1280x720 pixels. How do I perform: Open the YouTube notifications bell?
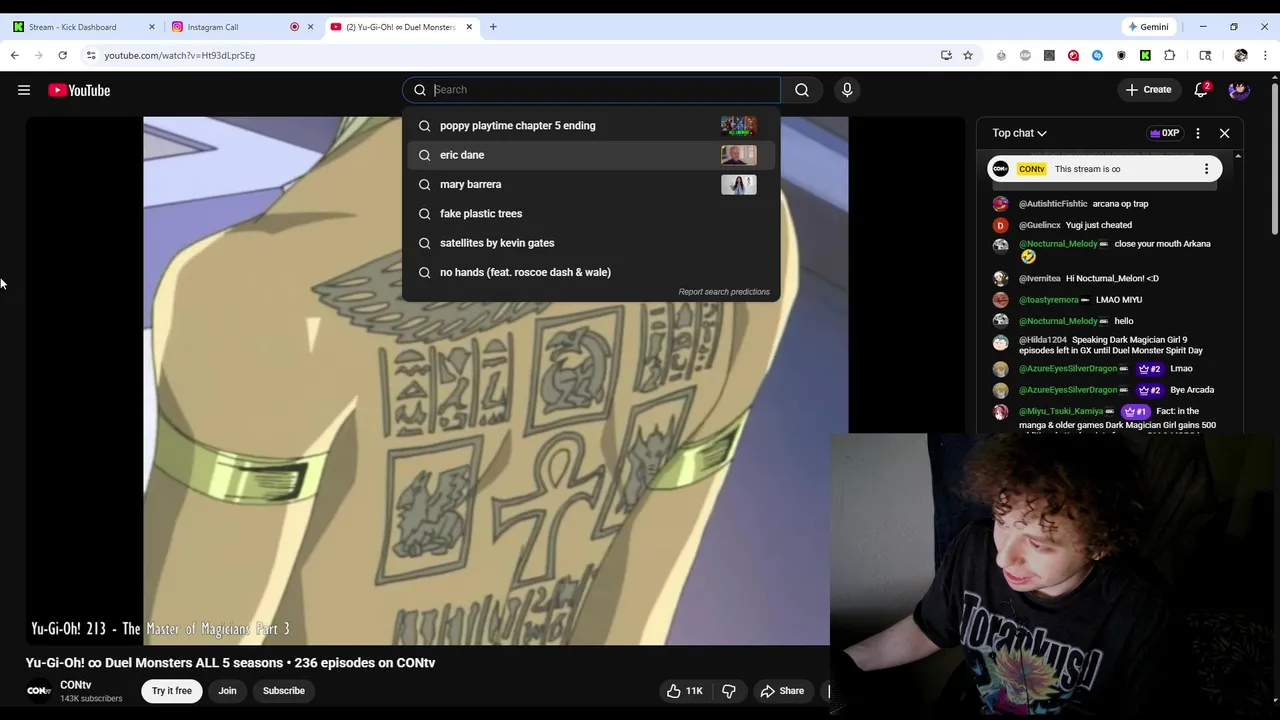pyautogui.click(x=1201, y=90)
